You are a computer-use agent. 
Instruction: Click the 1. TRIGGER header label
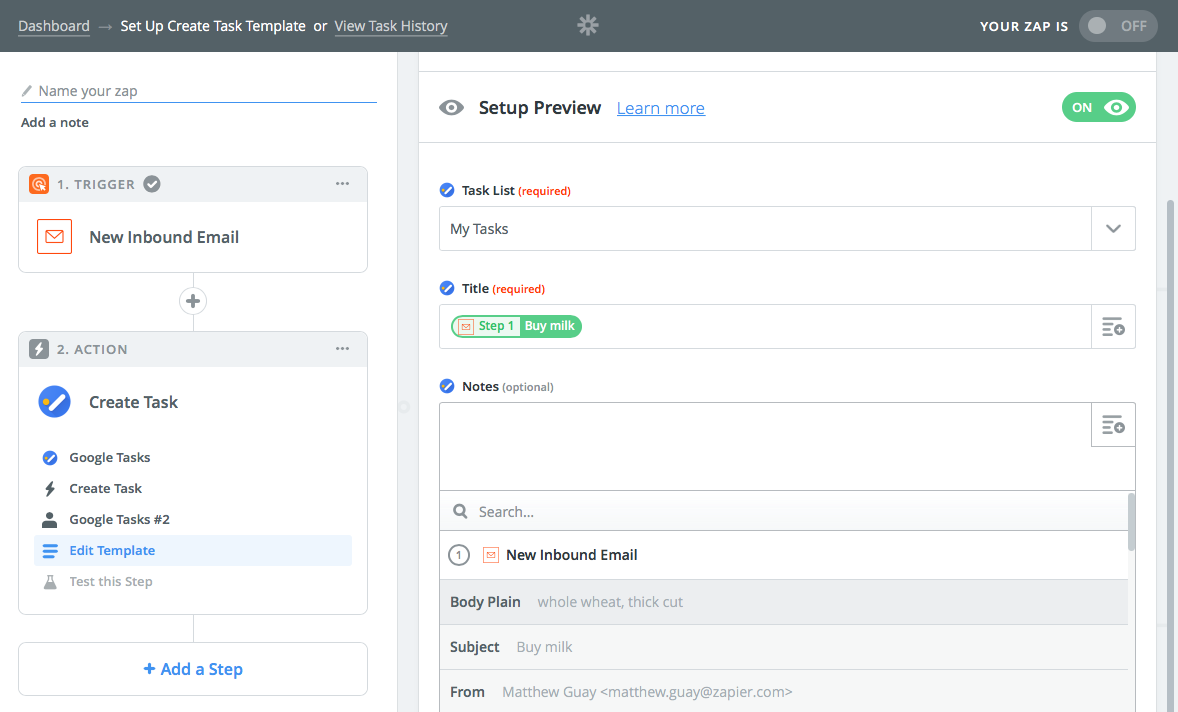pos(96,185)
